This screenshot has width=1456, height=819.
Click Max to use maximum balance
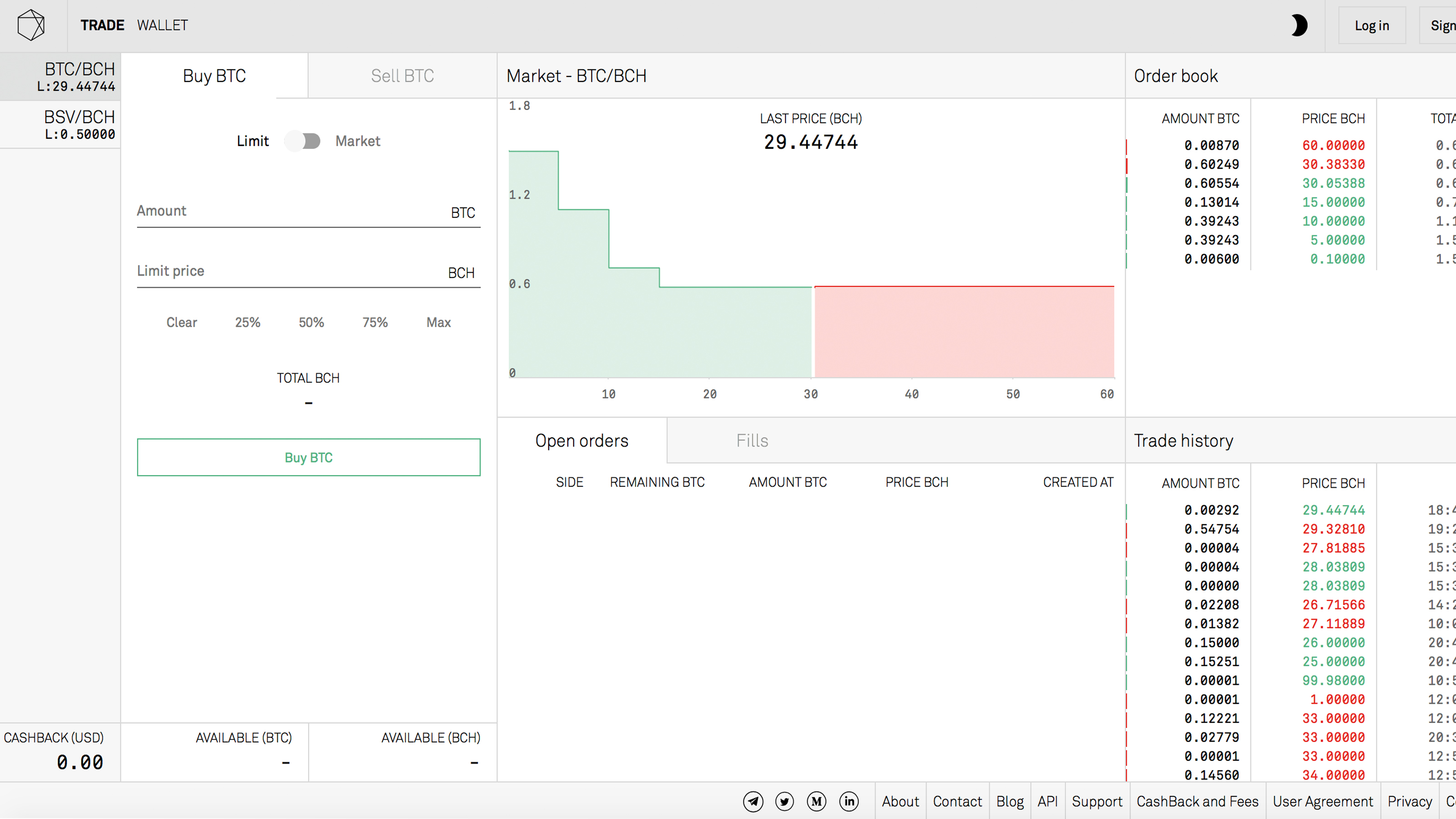pyautogui.click(x=438, y=322)
